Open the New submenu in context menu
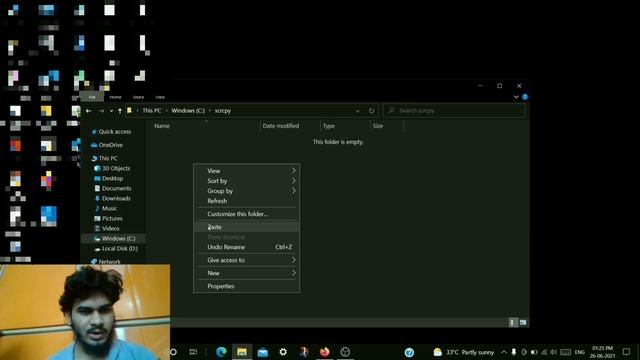This screenshot has width=640, height=360. pyautogui.click(x=247, y=273)
